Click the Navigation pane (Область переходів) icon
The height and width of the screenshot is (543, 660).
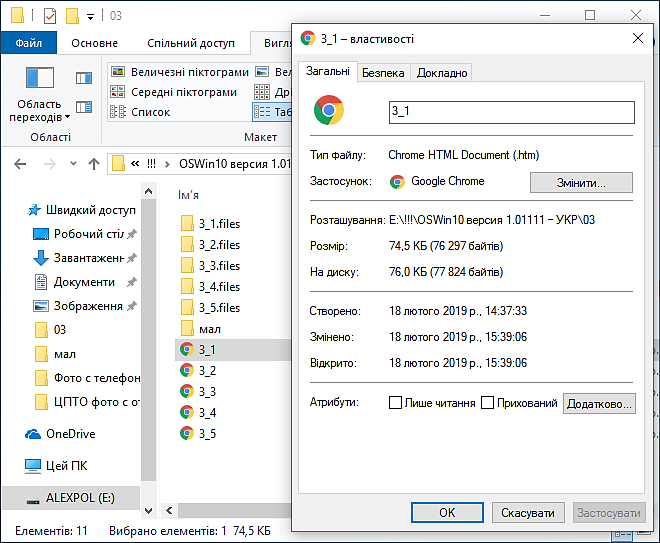pyautogui.click(x=40, y=78)
